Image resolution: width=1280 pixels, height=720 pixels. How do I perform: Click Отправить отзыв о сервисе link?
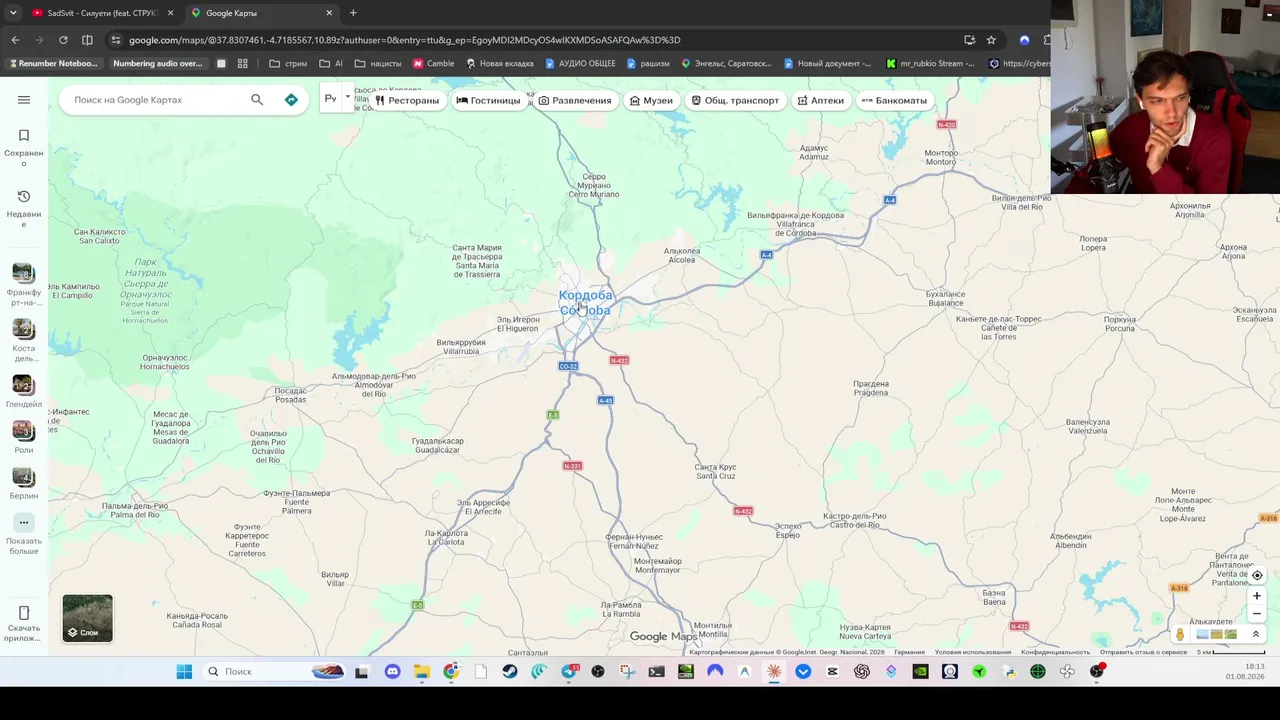(1143, 652)
